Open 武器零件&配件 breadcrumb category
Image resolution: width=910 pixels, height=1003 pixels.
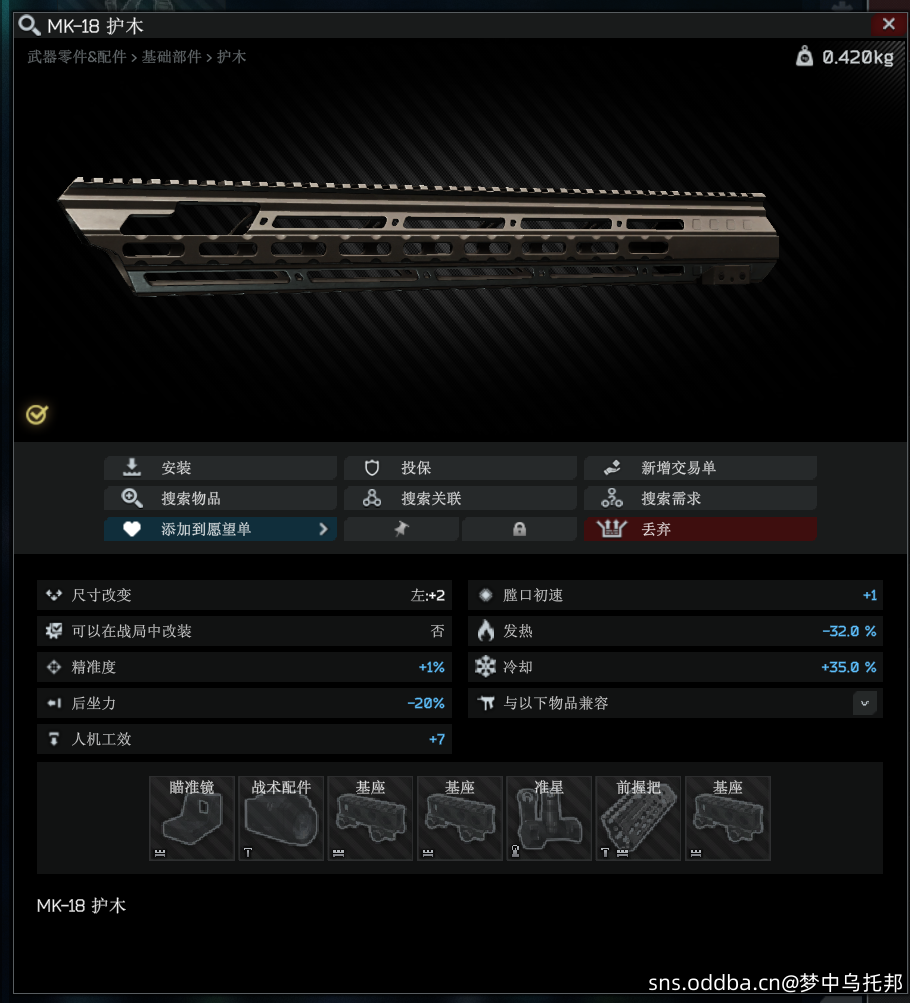click(77, 57)
